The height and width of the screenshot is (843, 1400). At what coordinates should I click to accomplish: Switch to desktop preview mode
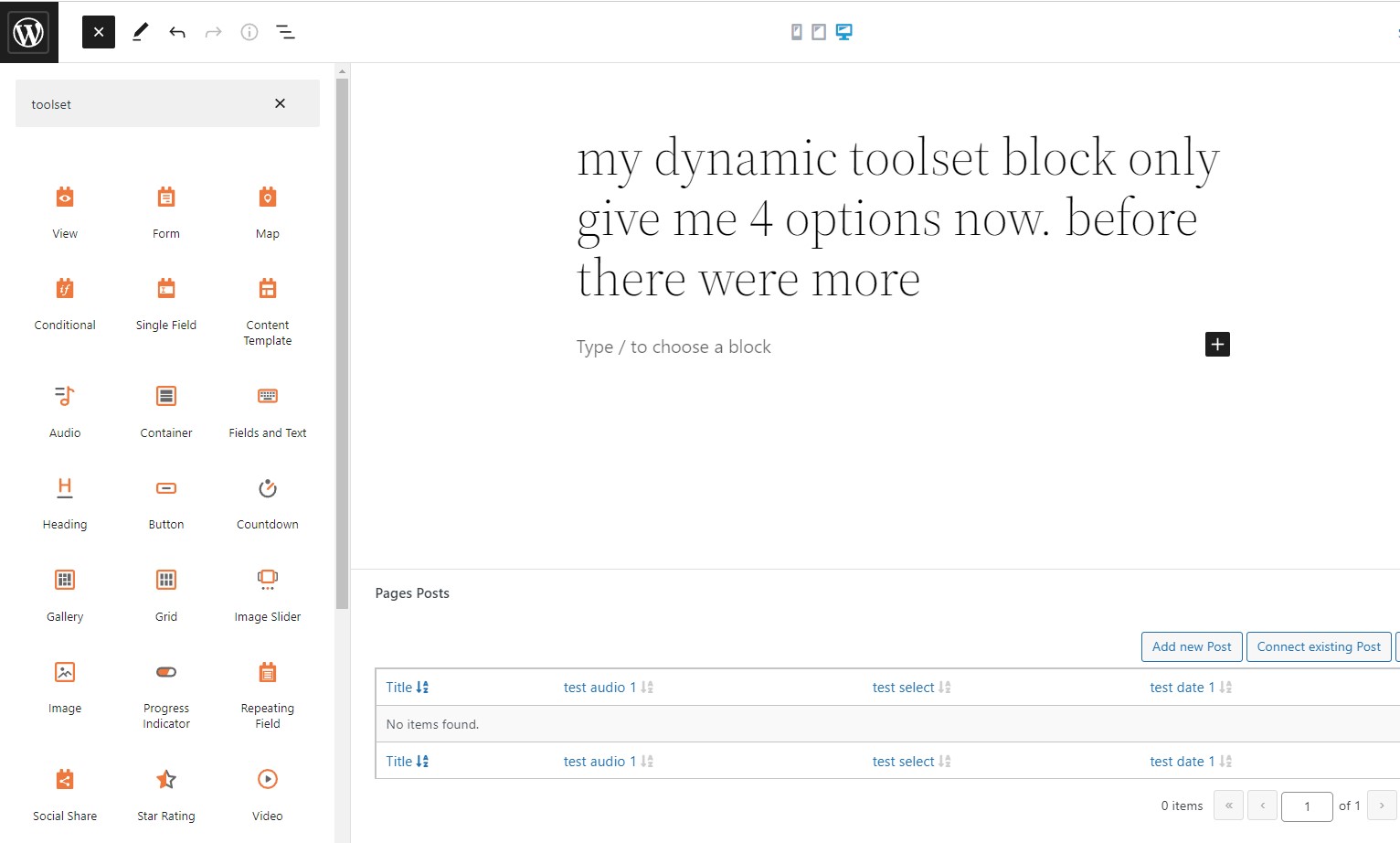click(x=844, y=32)
